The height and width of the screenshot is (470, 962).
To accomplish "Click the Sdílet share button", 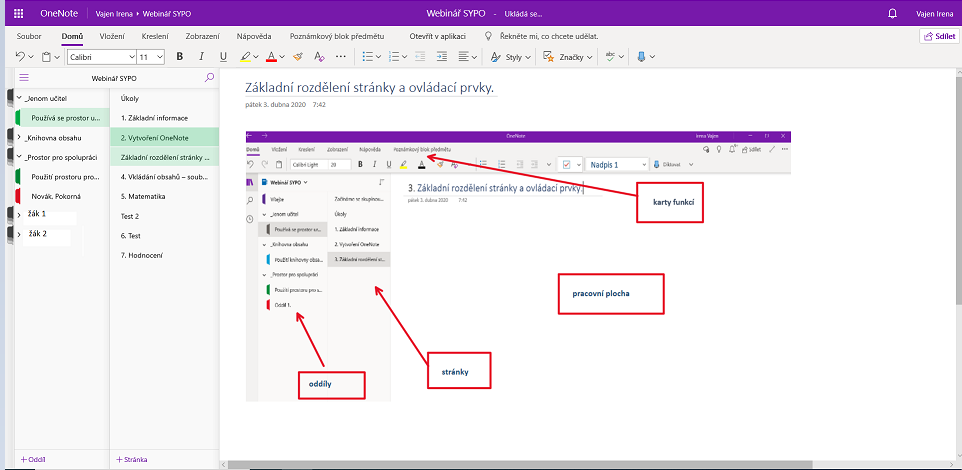I will 939,36.
